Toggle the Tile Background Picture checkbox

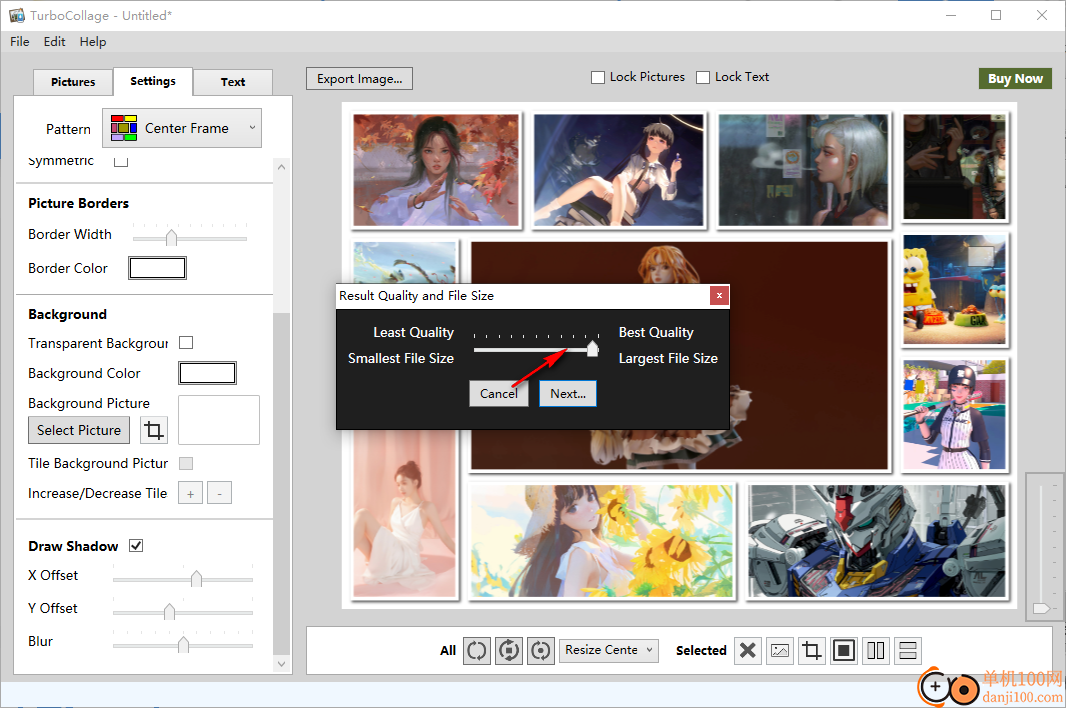[x=186, y=463]
